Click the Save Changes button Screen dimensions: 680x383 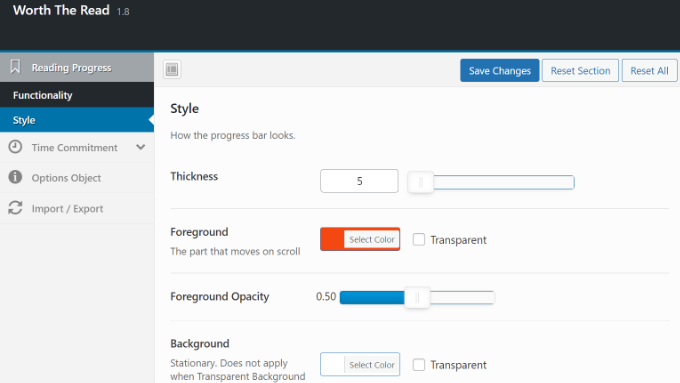point(500,70)
